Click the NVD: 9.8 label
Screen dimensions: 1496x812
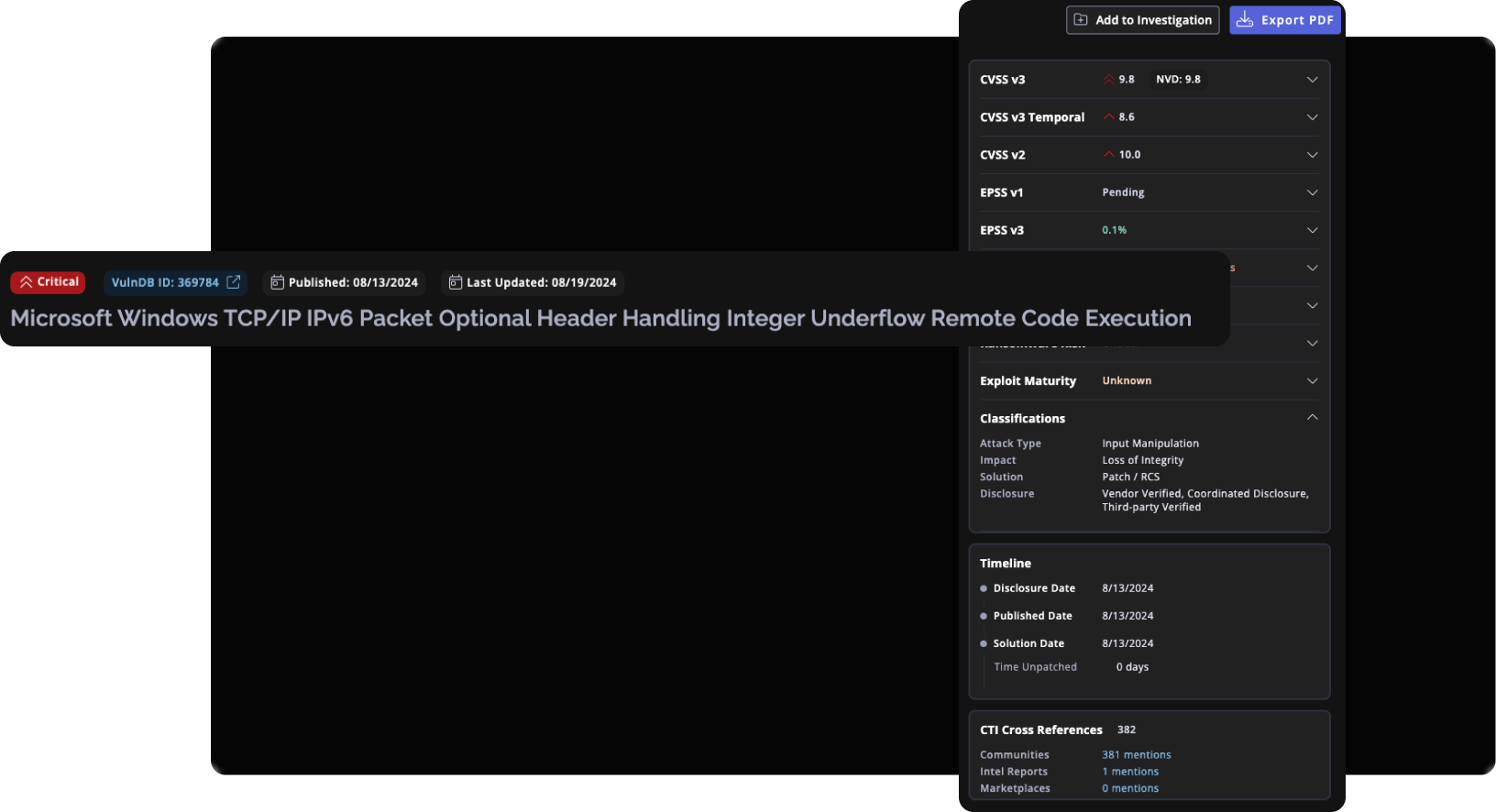click(1178, 80)
